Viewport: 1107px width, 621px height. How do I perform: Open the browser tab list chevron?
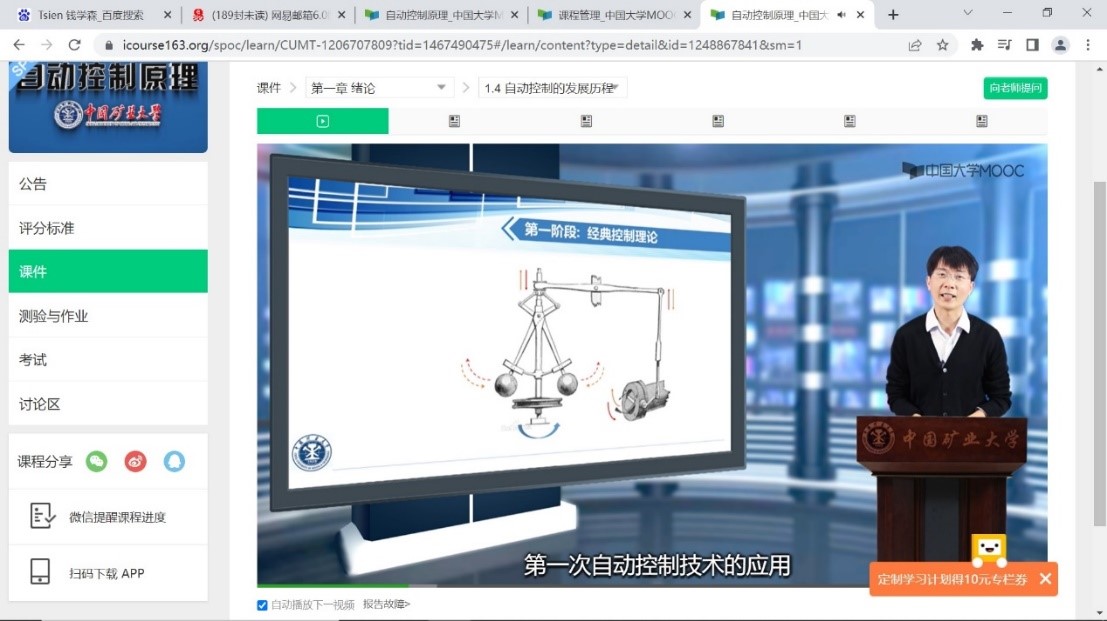(968, 14)
